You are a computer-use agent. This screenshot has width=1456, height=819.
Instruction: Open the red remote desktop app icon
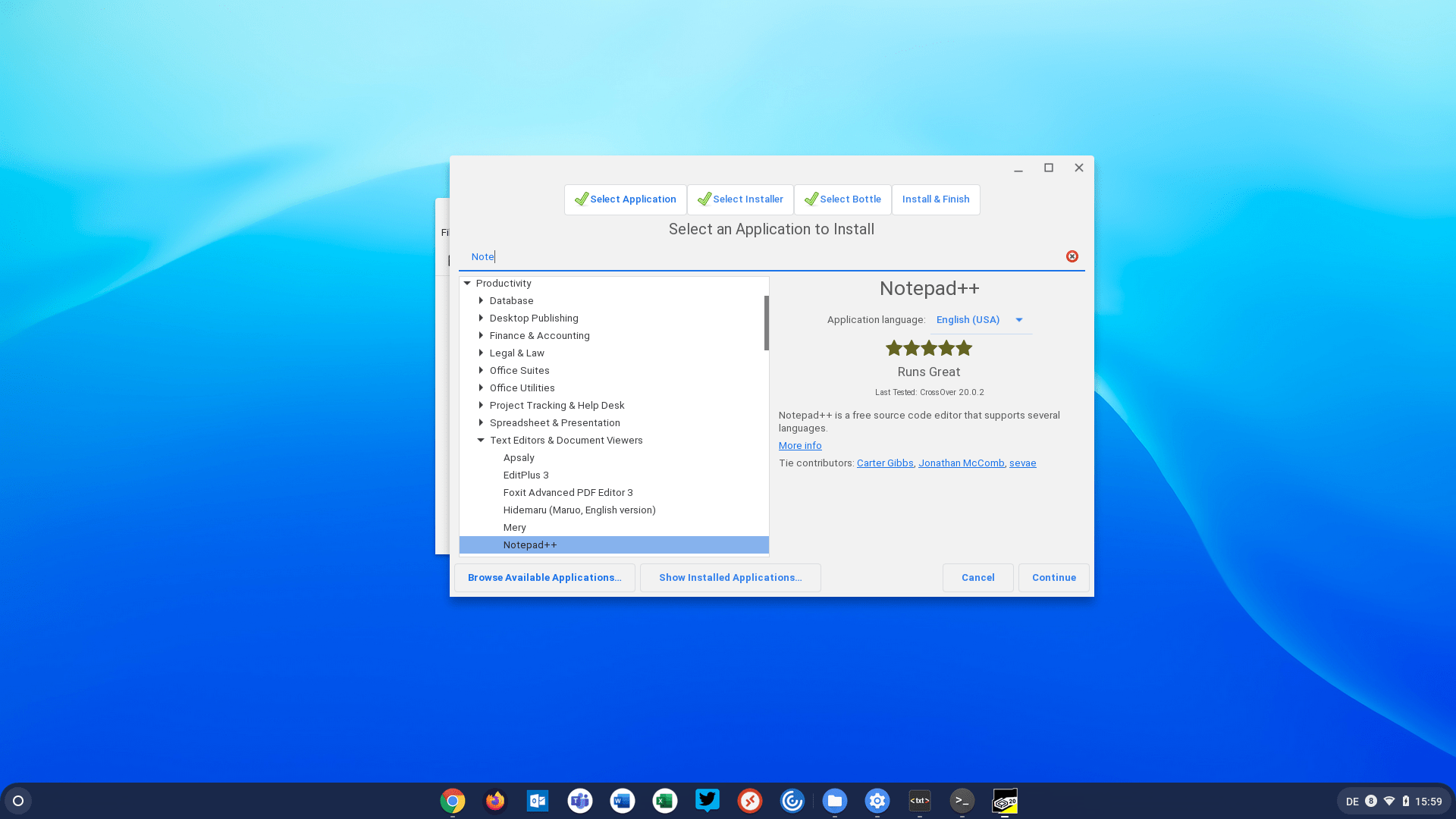[x=750, y=801]
